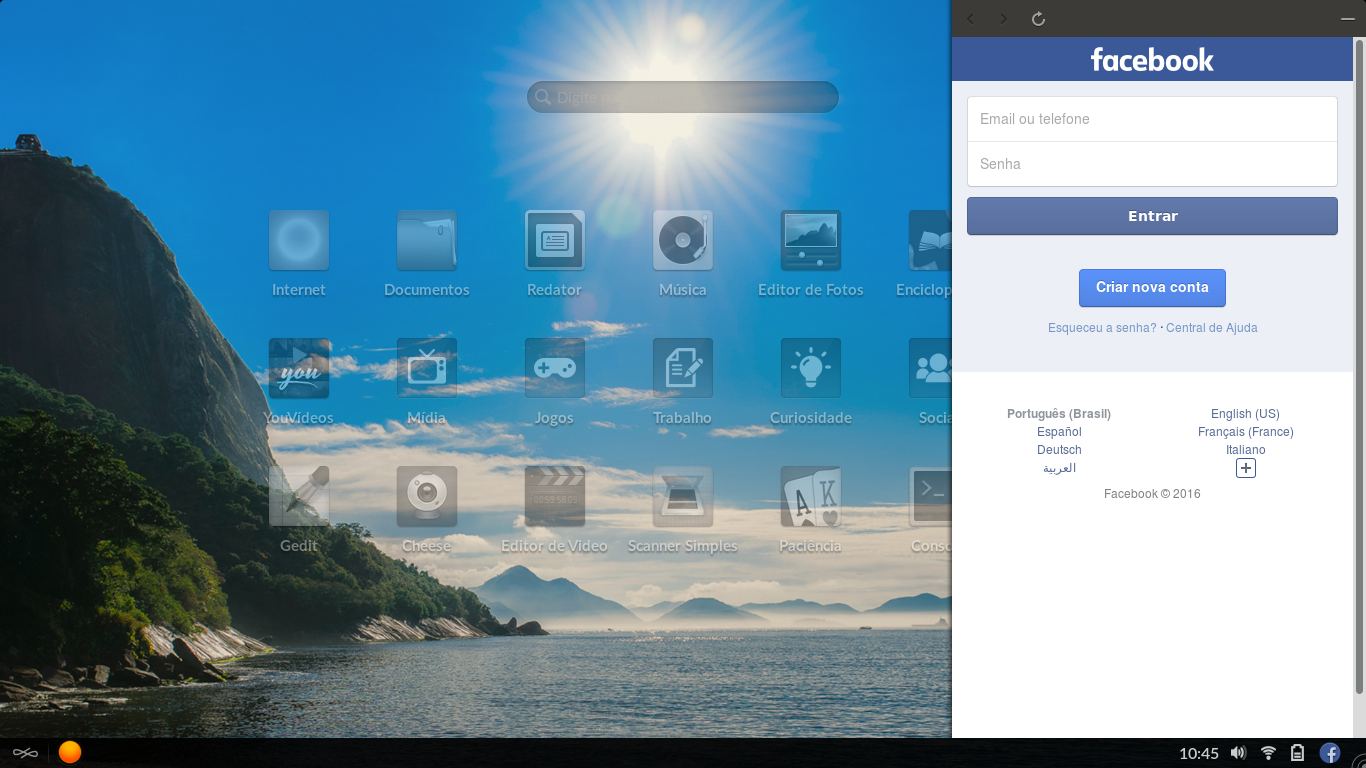Launch the Editor de Vídeo app
The width and height of the screenshot is (1366, 768).
click(555, 496)
